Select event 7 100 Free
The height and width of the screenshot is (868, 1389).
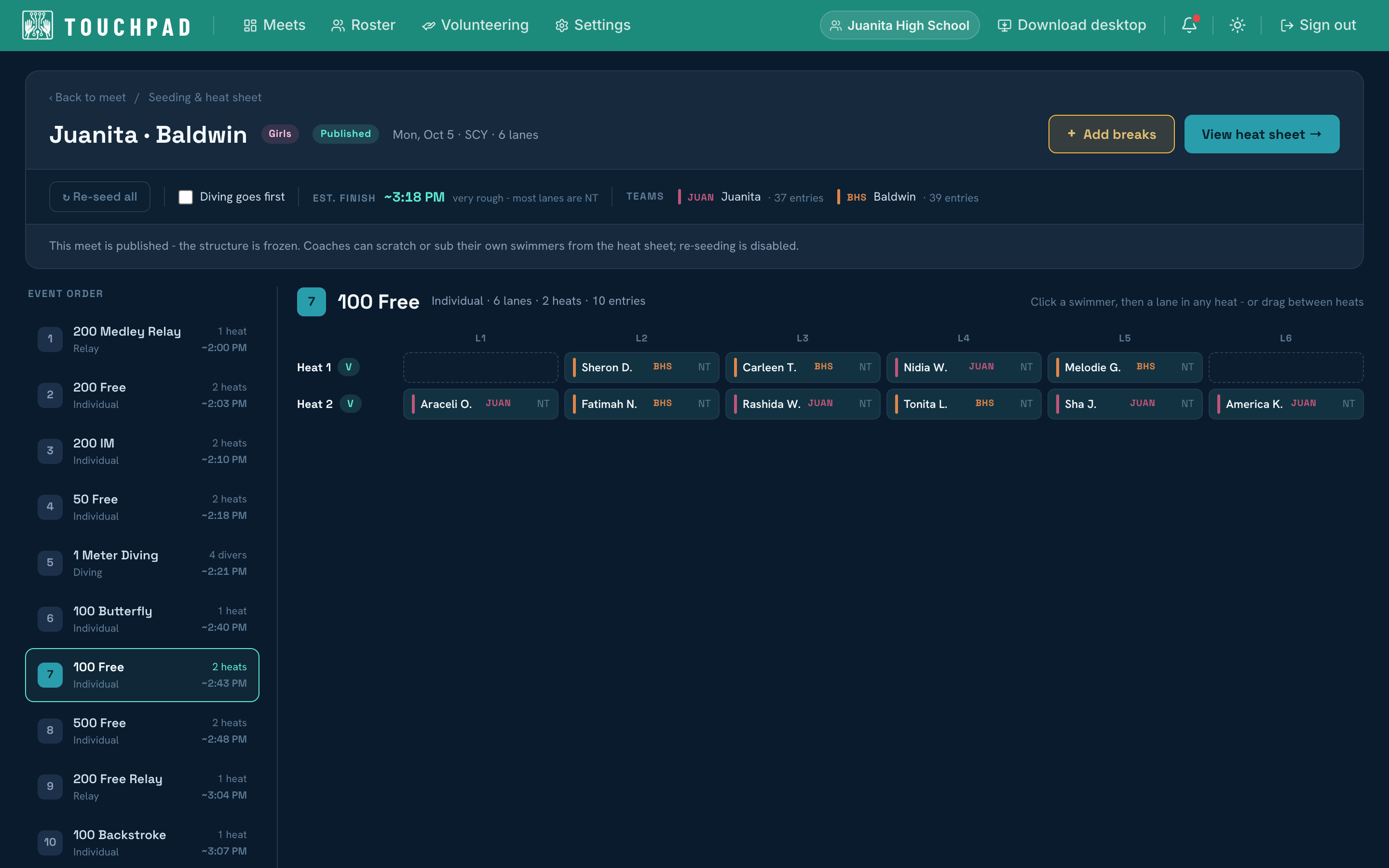[x=142, y=675]
